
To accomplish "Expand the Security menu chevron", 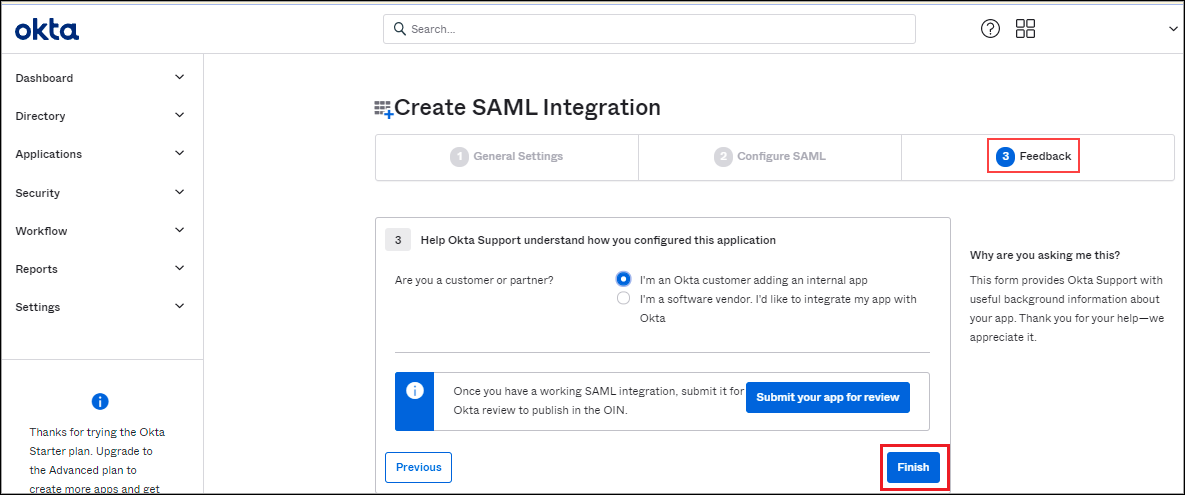I will (x=179, y=192).
